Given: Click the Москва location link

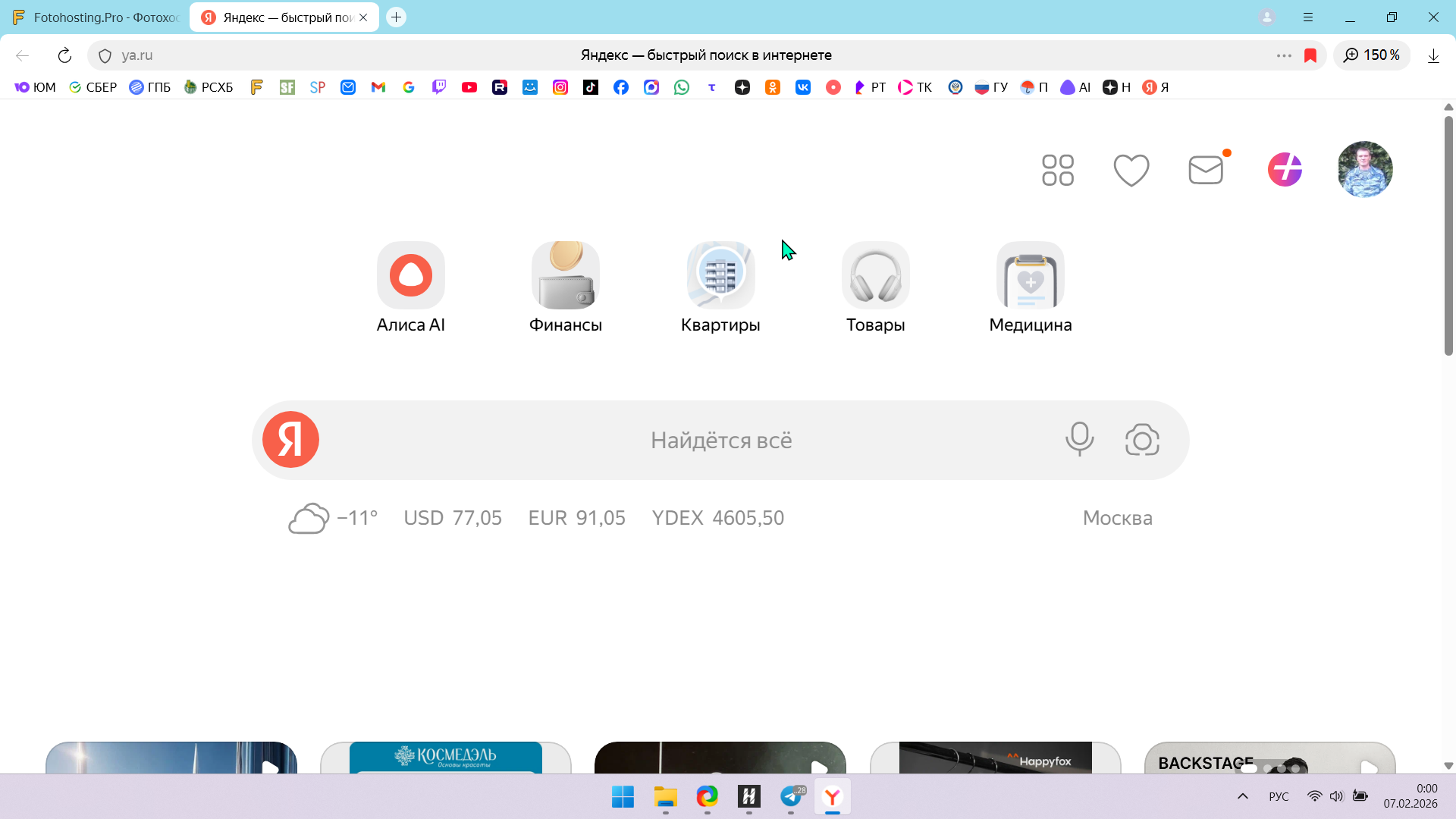Looking at the screenshot, I should pos(1117,518).
